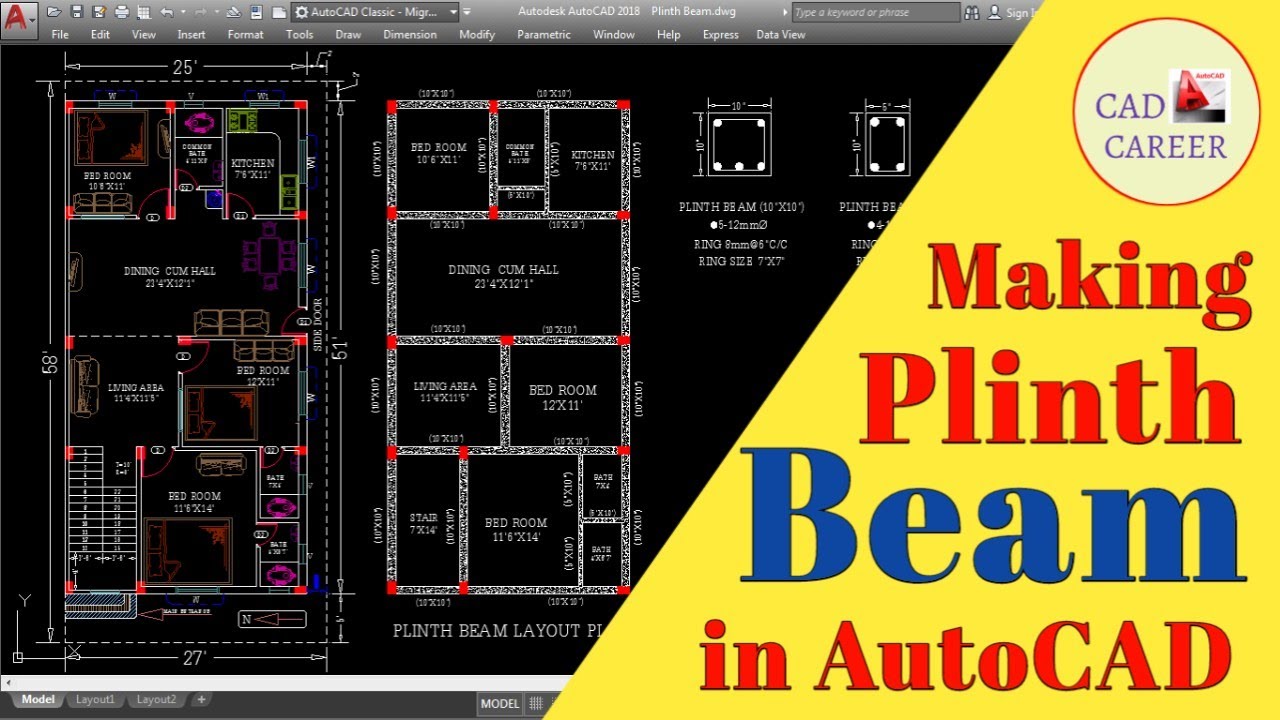The height and width of the screenshot is (720, 1280).
Task: Click the Sheet Set Manager icon
Action: (255, 12)
